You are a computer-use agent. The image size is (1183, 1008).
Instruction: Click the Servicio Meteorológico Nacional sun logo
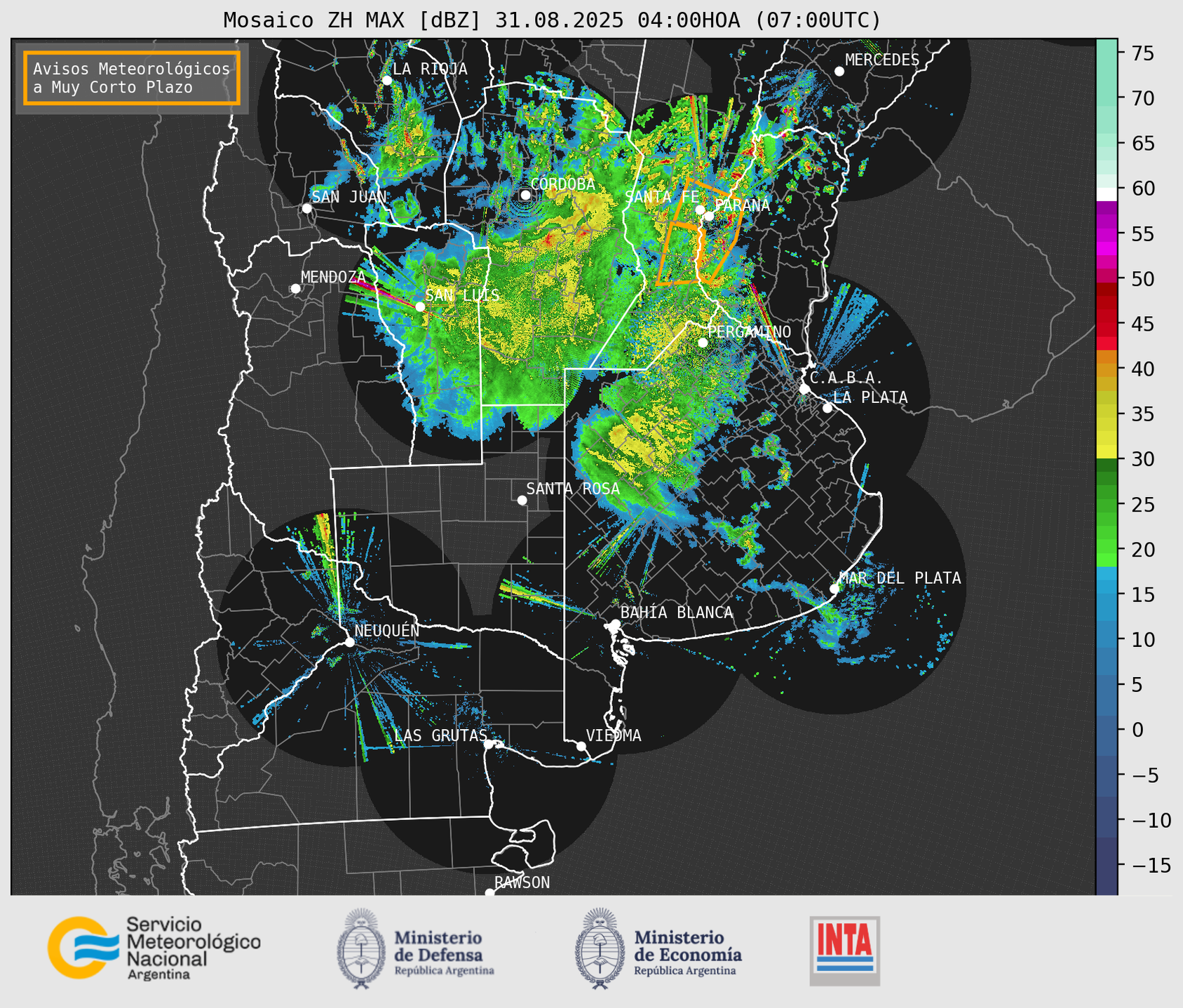click(82, 947)
